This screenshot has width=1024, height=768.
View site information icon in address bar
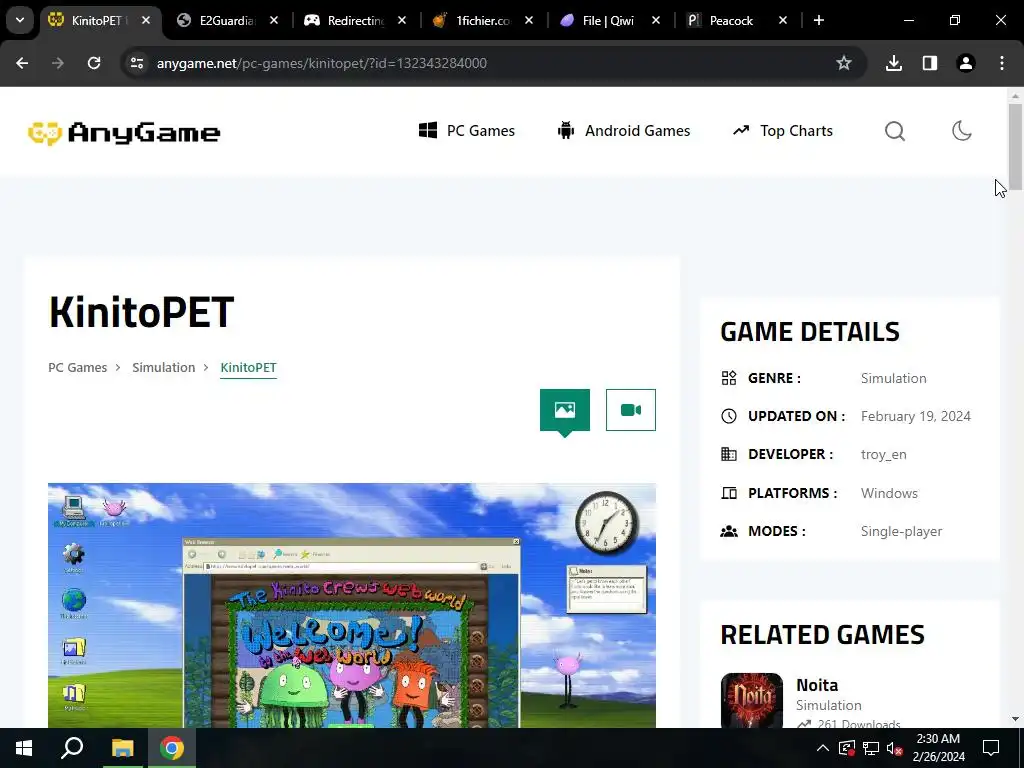point(137,63)
